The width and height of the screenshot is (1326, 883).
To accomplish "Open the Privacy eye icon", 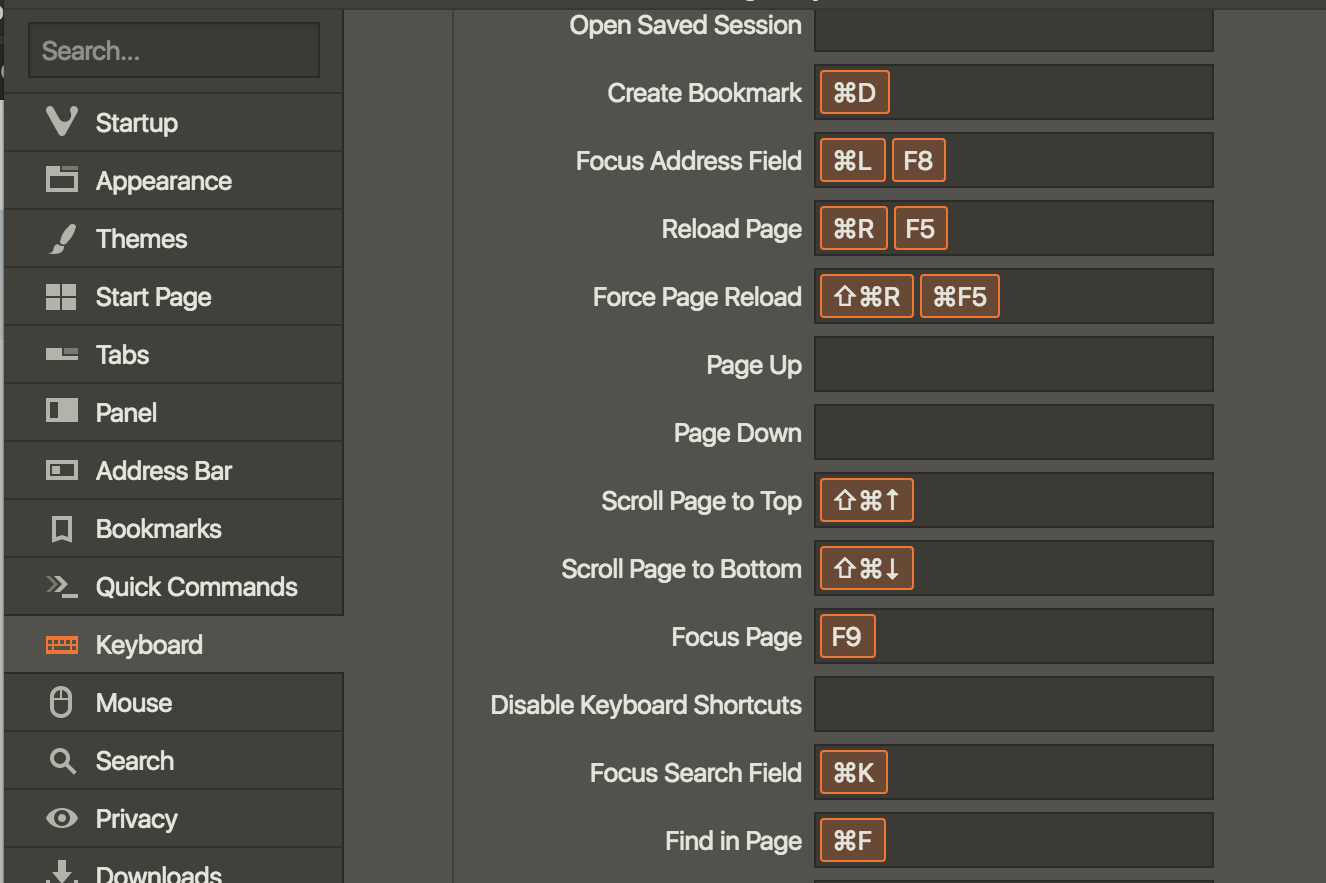I will coord(62,819).
